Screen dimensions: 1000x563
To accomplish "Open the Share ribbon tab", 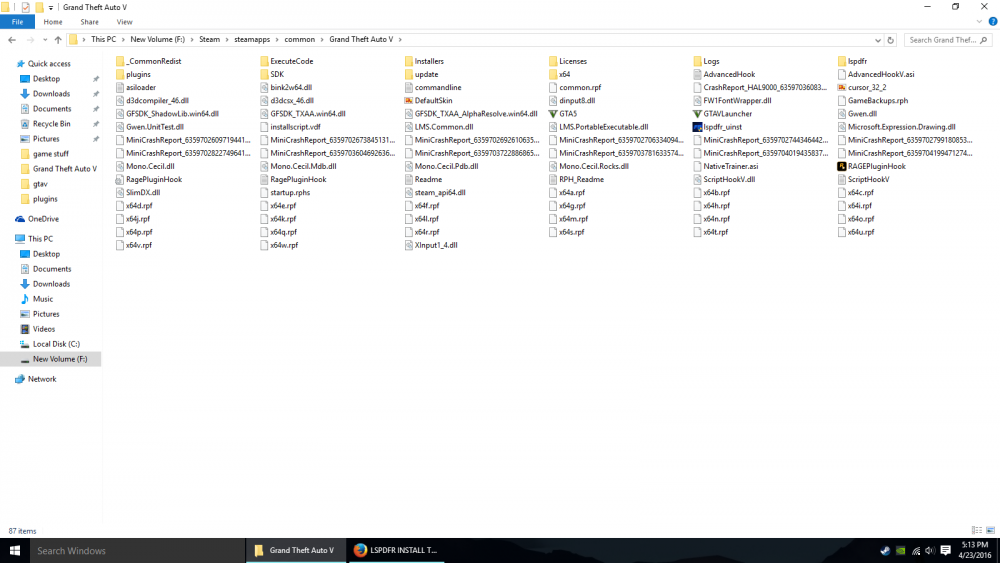I will click(89, 22).
